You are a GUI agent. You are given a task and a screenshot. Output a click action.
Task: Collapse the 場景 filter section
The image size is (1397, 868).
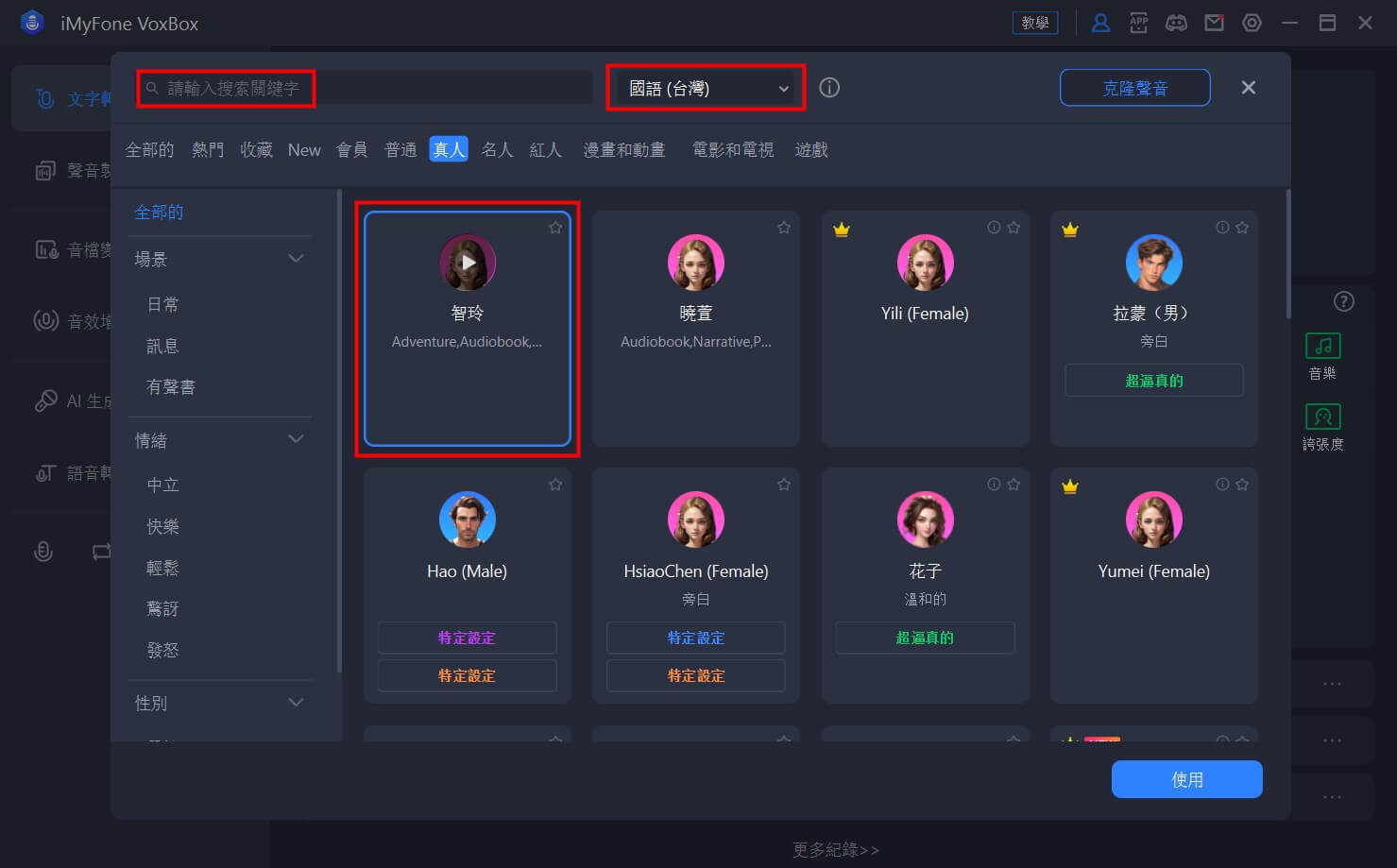tap(296, 259)
